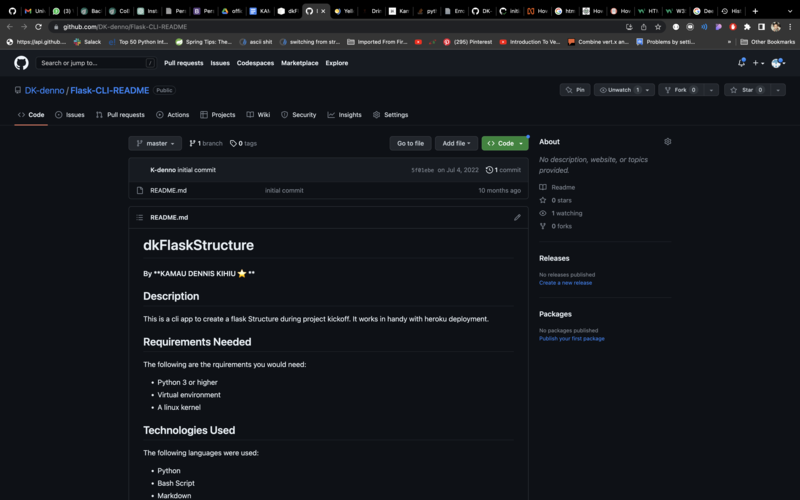The image size is (800, 500).
Task: Reload the page with the browser refresh icon
Action: click(38, 27)
